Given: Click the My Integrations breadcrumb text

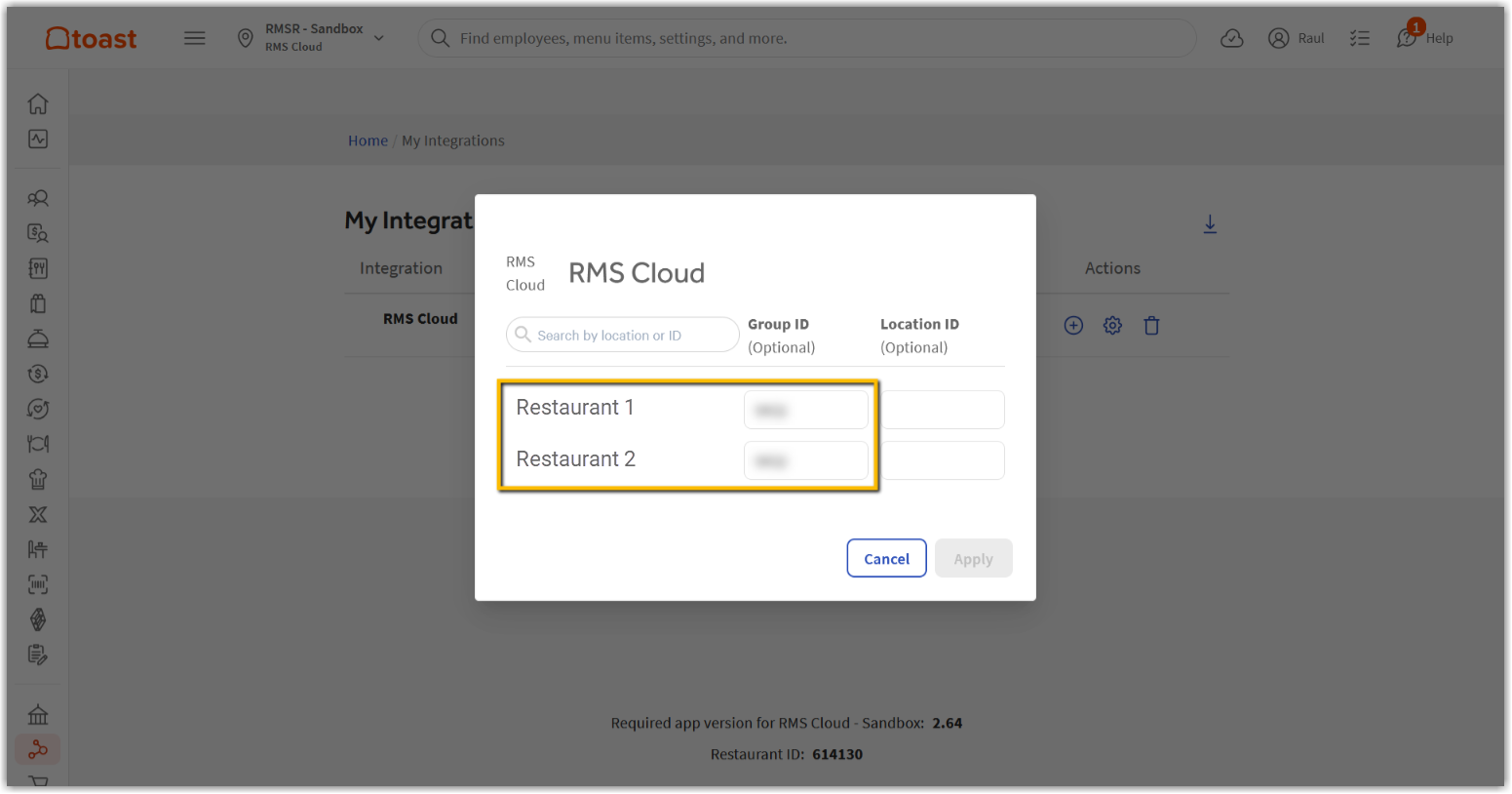Looking at the screenshot, I should click(x=453, y=140).
